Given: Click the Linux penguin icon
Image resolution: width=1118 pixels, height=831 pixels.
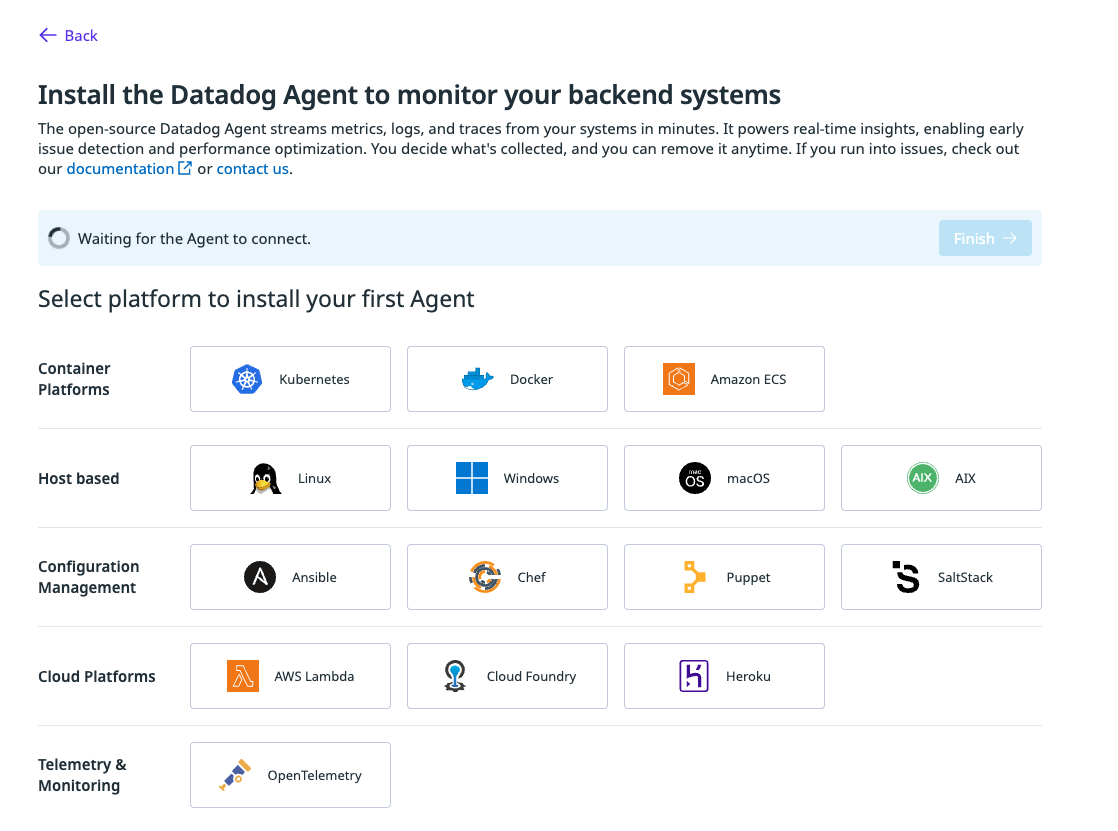Looking at the screenshot, I should point(265,479).
